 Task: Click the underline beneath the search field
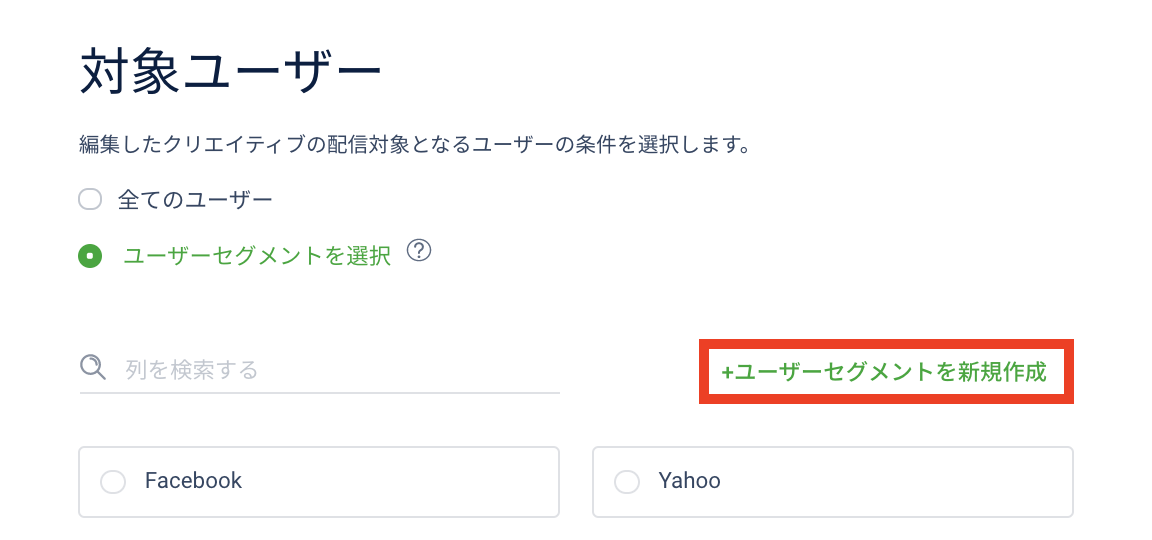320,392
